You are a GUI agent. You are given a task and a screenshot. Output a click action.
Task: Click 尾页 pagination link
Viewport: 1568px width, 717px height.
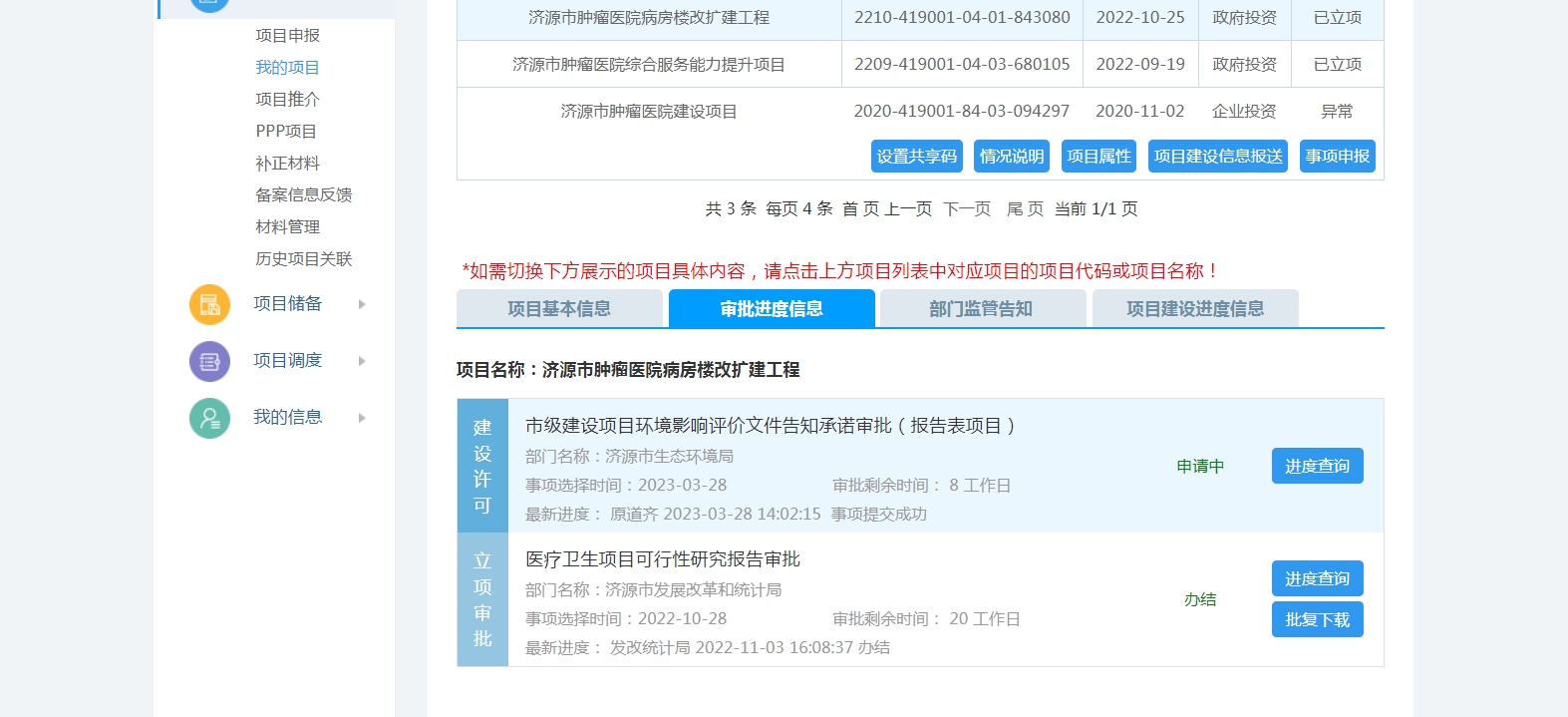(1026, 209)
